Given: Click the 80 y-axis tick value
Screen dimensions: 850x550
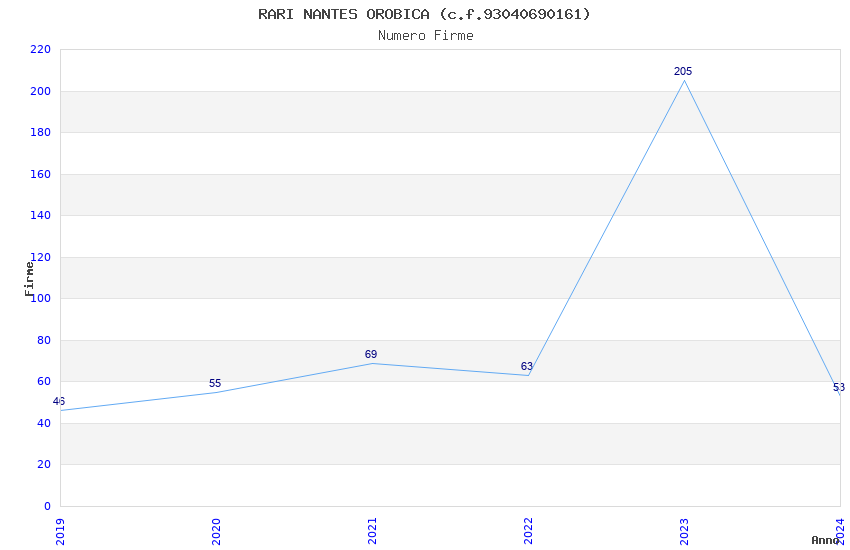Looking at the screenshot, I should tap(44, 340).
